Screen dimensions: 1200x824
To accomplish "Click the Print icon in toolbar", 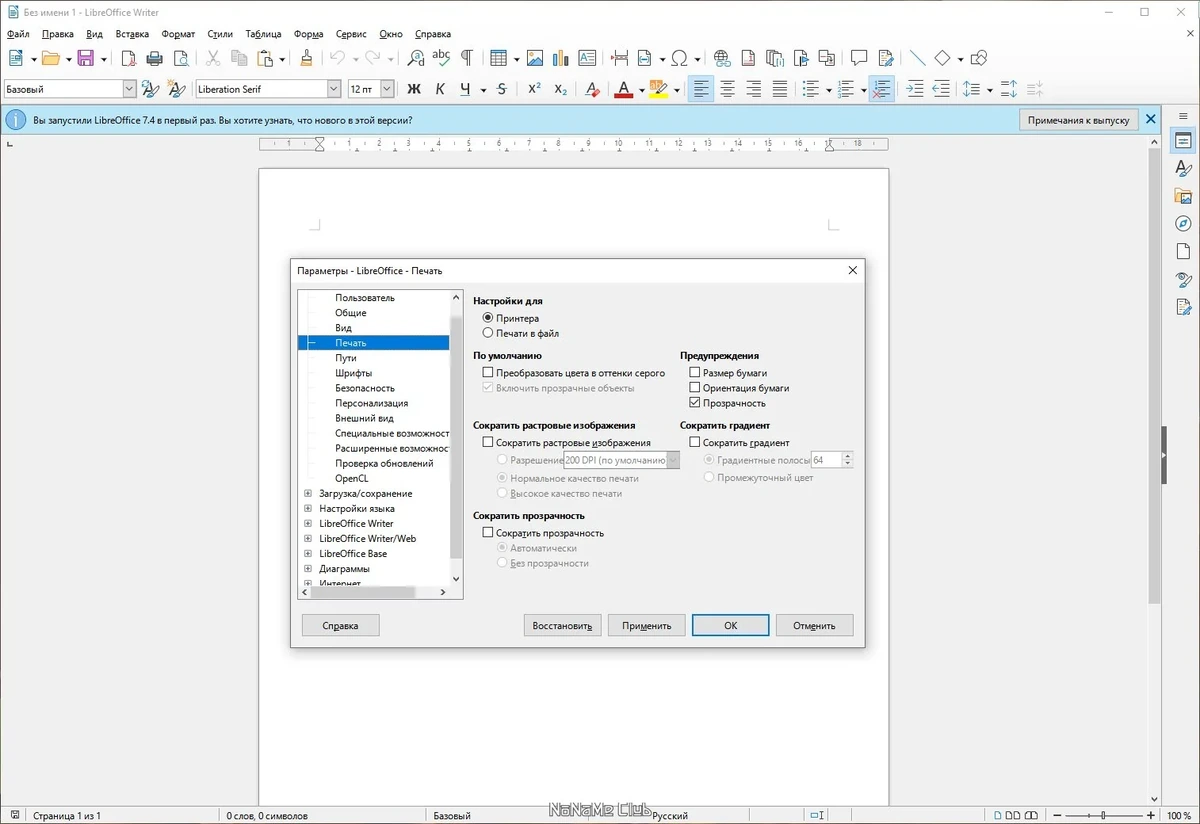I will tap(154, 58).
